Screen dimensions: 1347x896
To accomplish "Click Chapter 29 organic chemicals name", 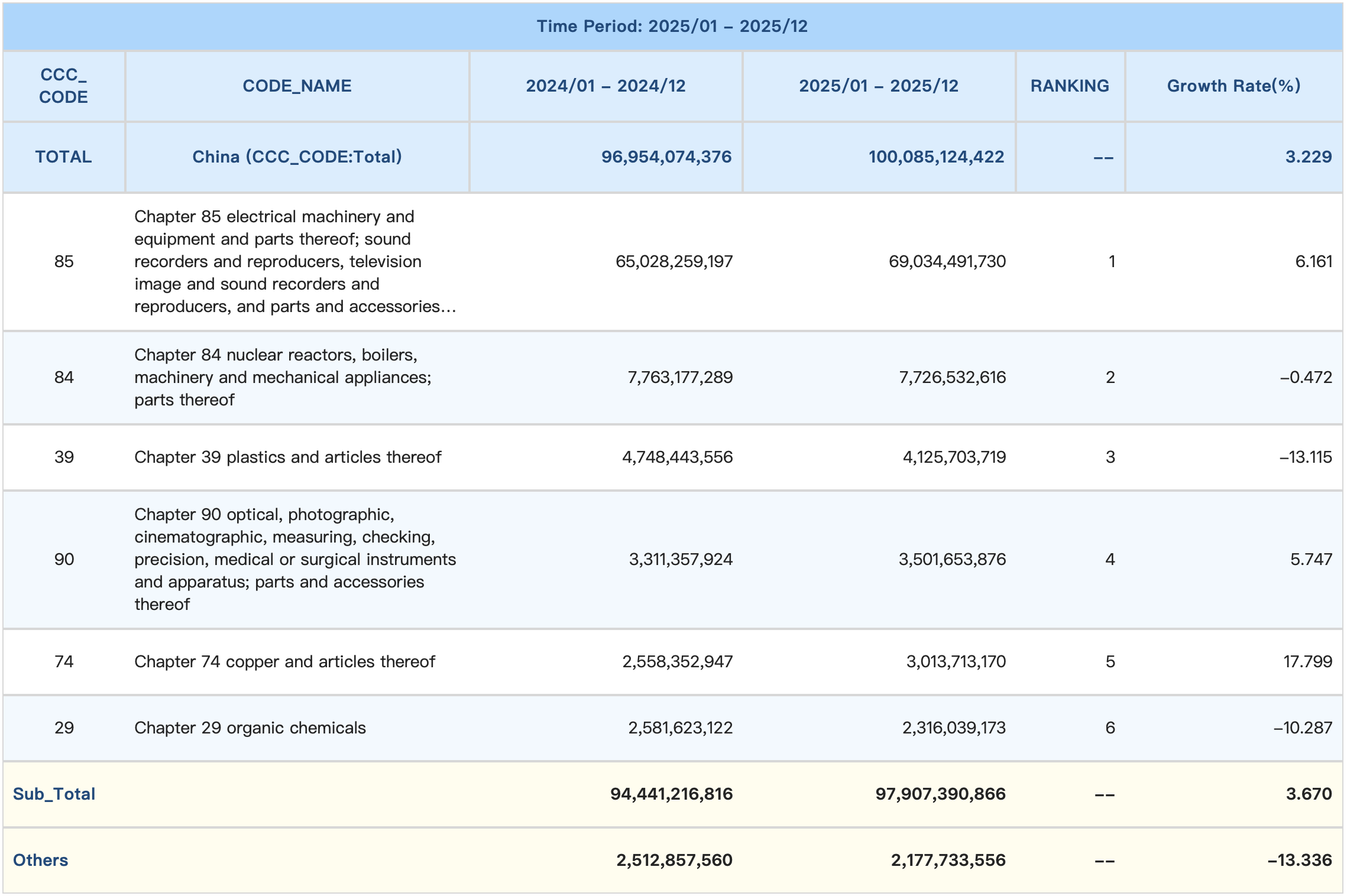I will 250,728.
